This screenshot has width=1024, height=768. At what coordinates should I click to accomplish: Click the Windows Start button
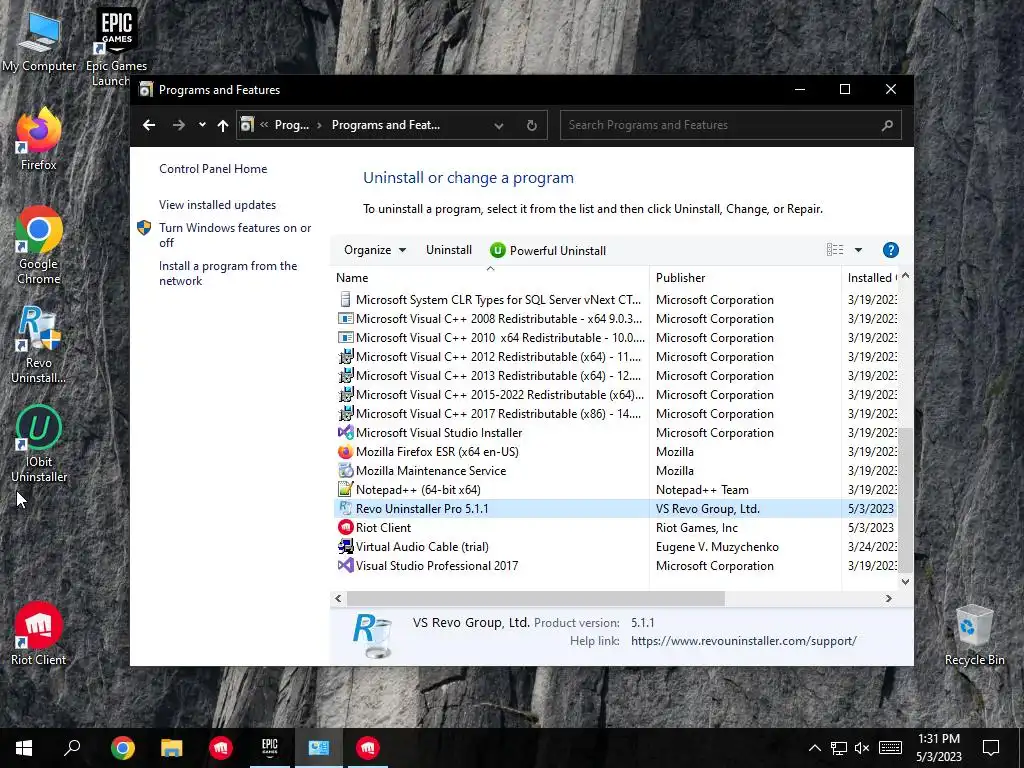[x=24, y=748]
